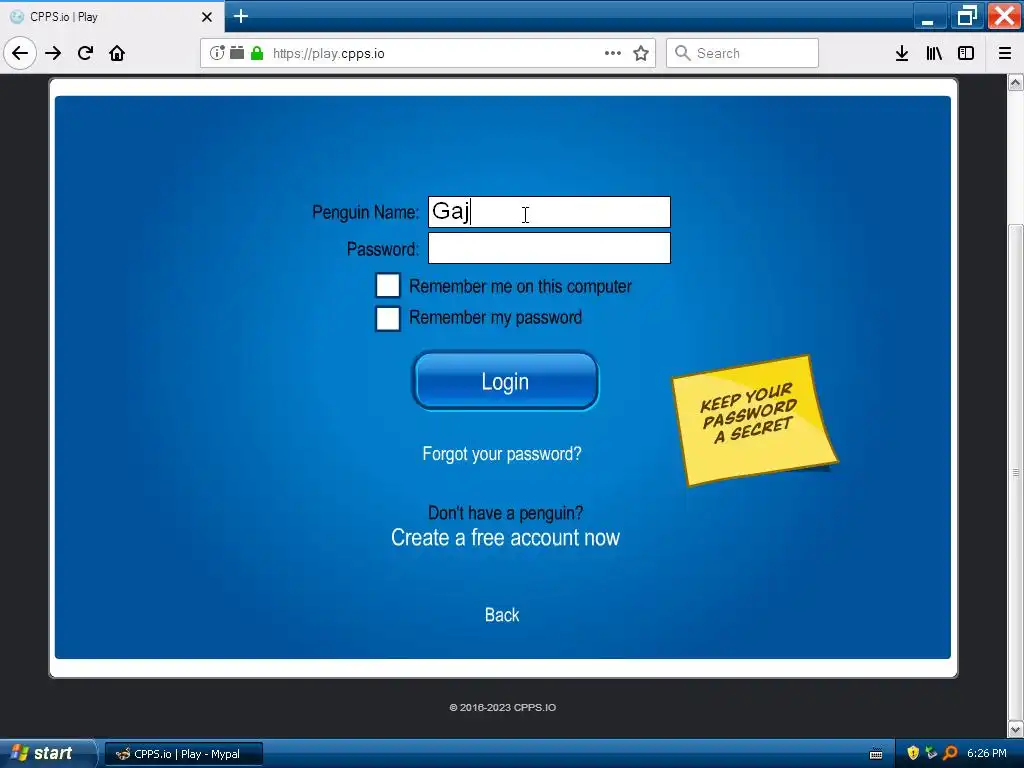Go back with the browser back arrow

[20, 54]
